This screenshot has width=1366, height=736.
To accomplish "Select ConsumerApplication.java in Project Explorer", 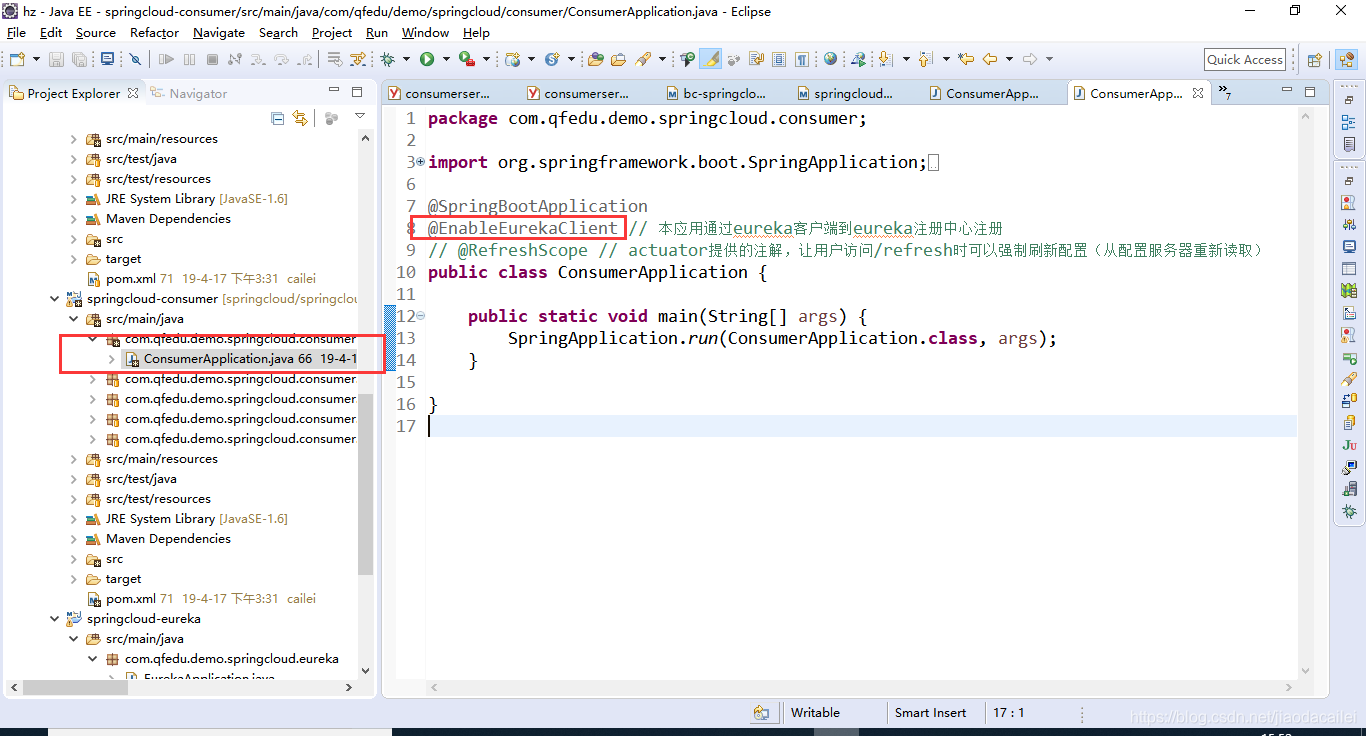I will tap(241, 359).
